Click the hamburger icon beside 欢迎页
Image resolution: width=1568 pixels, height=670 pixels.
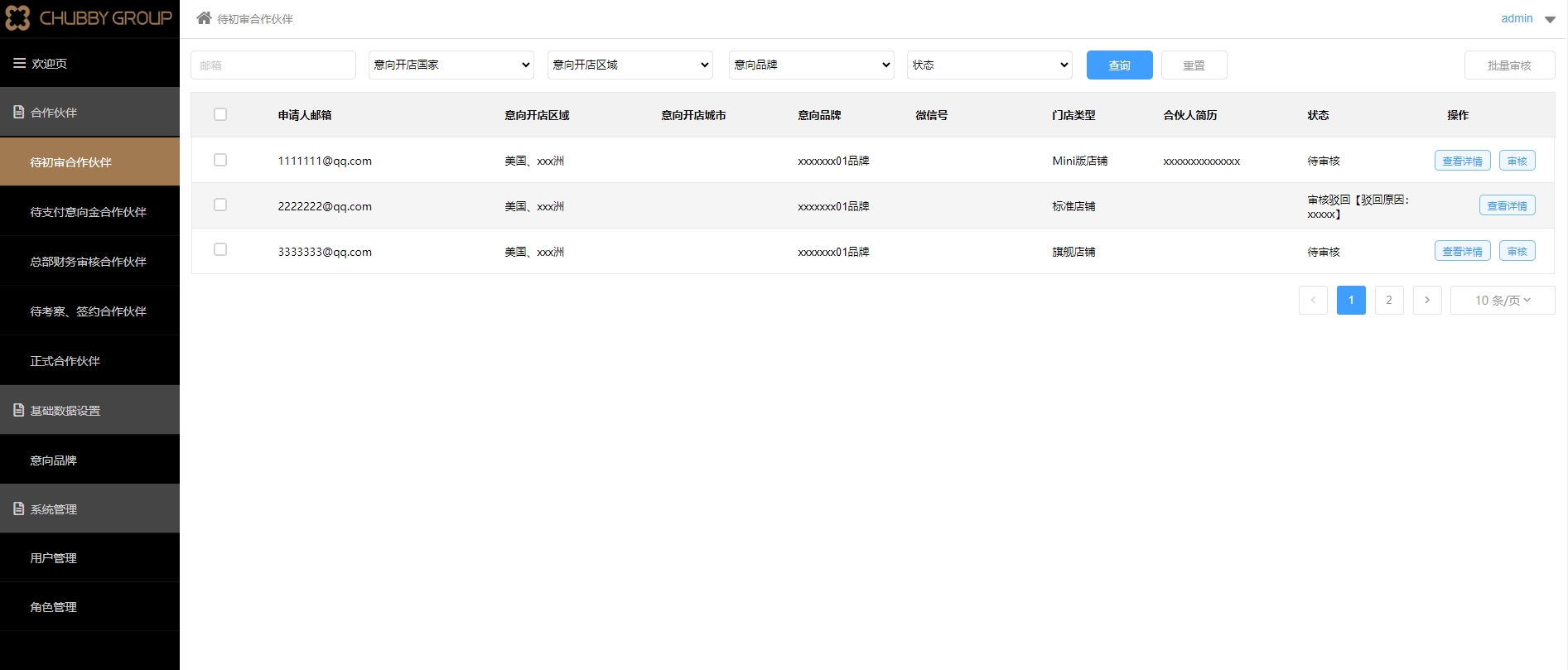point(19,63)
